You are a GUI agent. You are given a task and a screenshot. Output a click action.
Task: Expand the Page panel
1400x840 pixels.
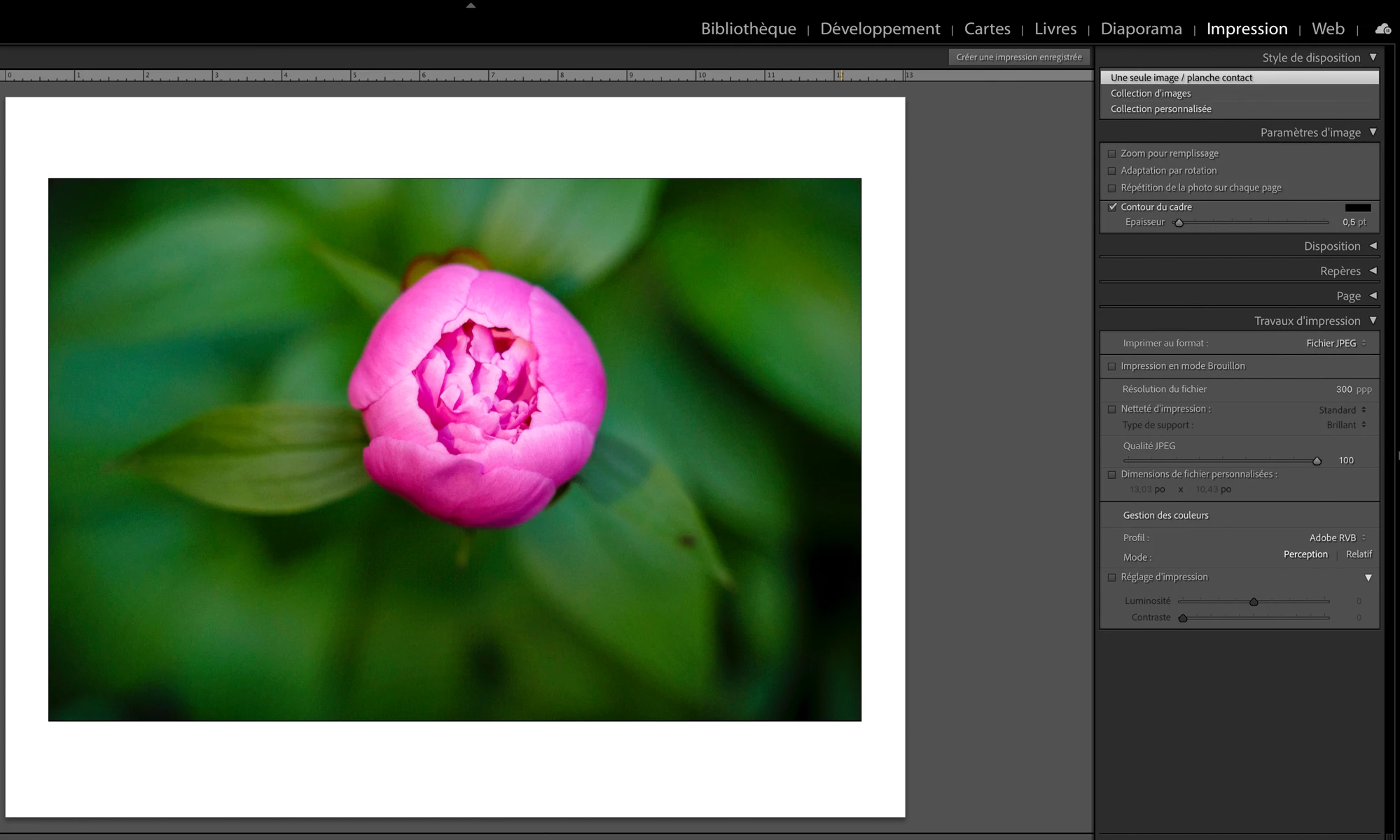(x=1373, y=296)
